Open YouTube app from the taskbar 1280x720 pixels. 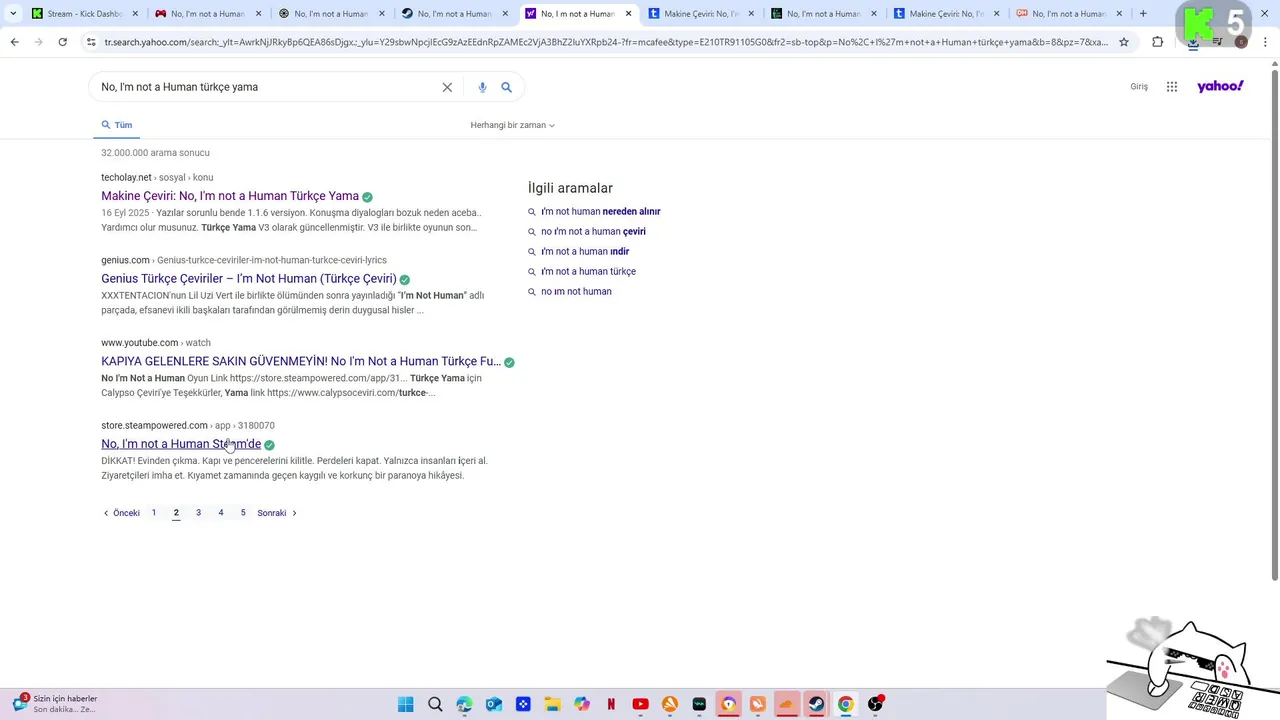(640, 704)
